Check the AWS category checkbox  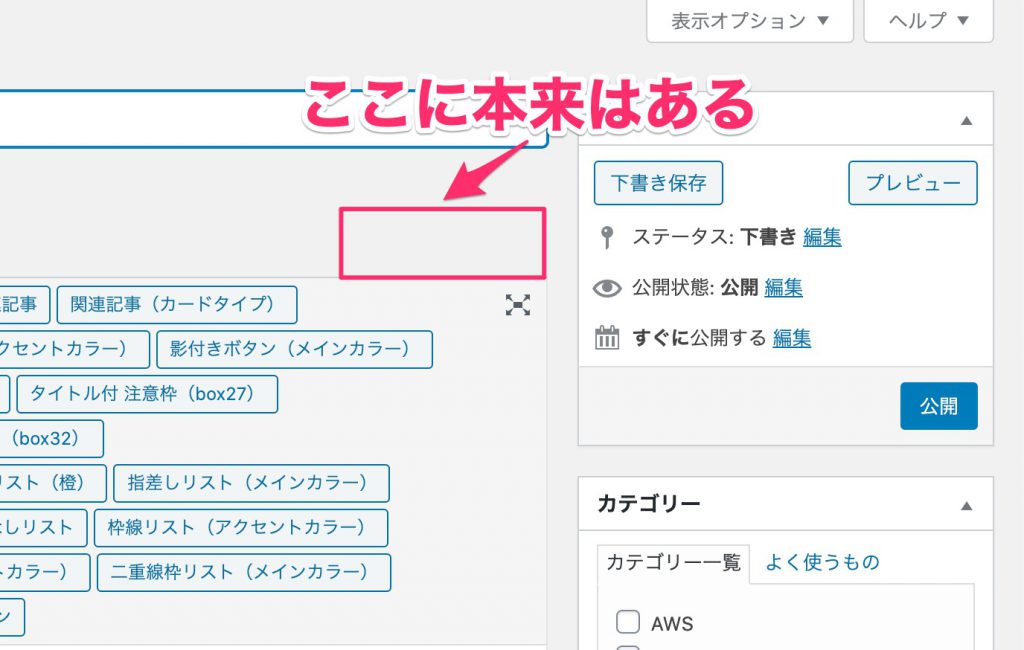(628, 623)
